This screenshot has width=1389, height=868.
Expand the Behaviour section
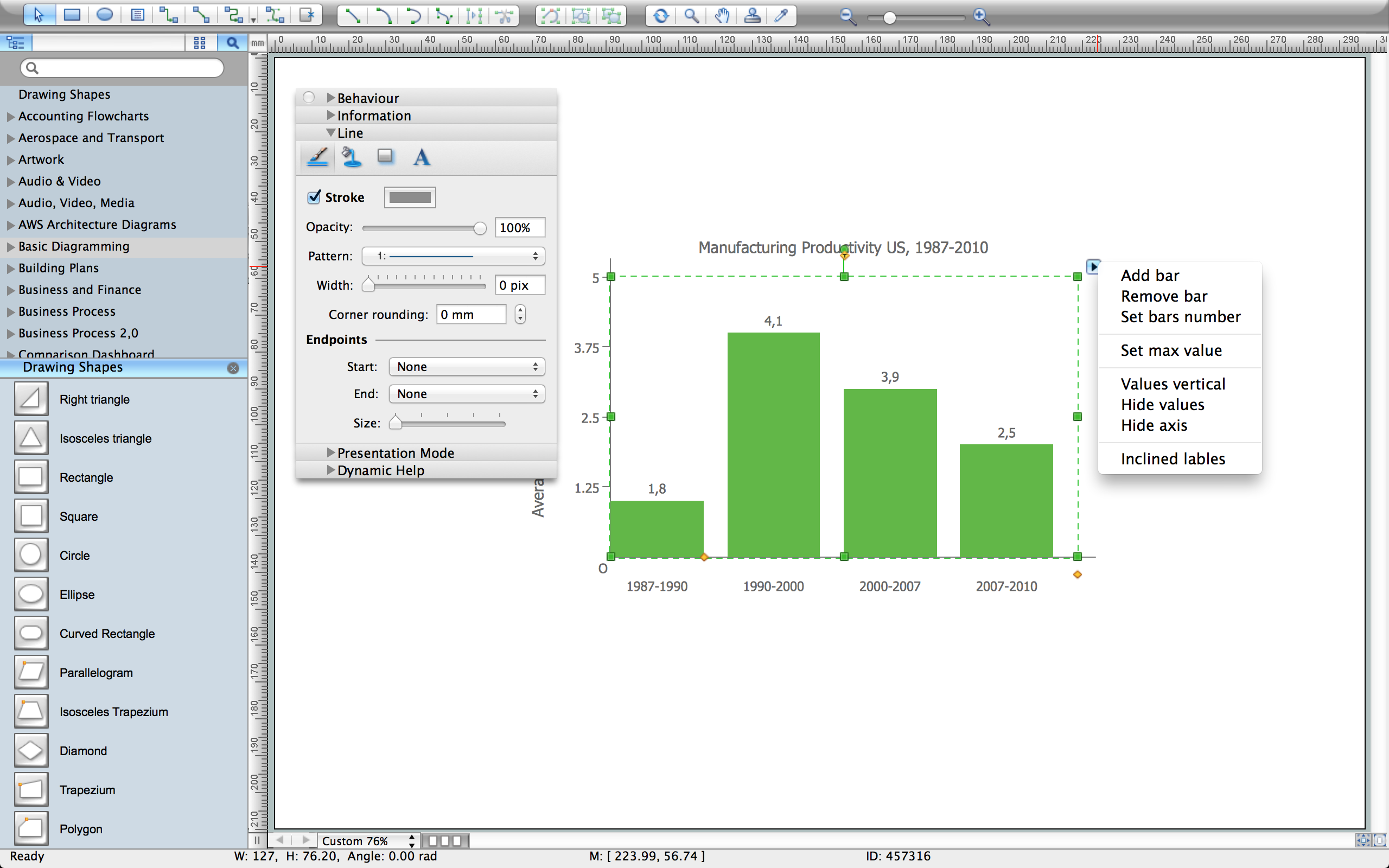click(329, 97)
